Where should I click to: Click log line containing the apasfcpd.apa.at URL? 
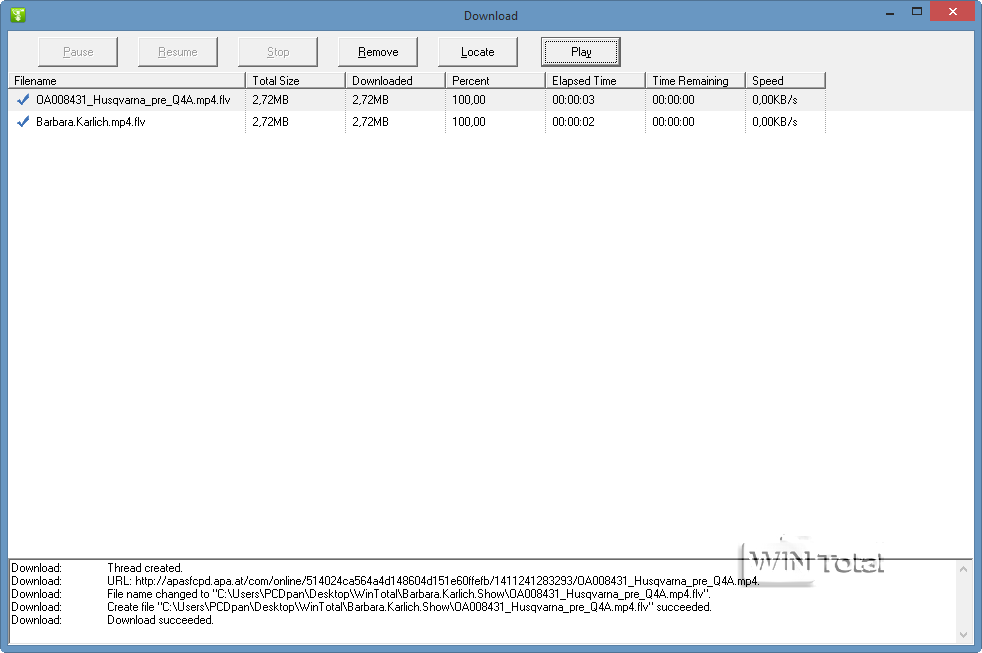coord(433,581)
